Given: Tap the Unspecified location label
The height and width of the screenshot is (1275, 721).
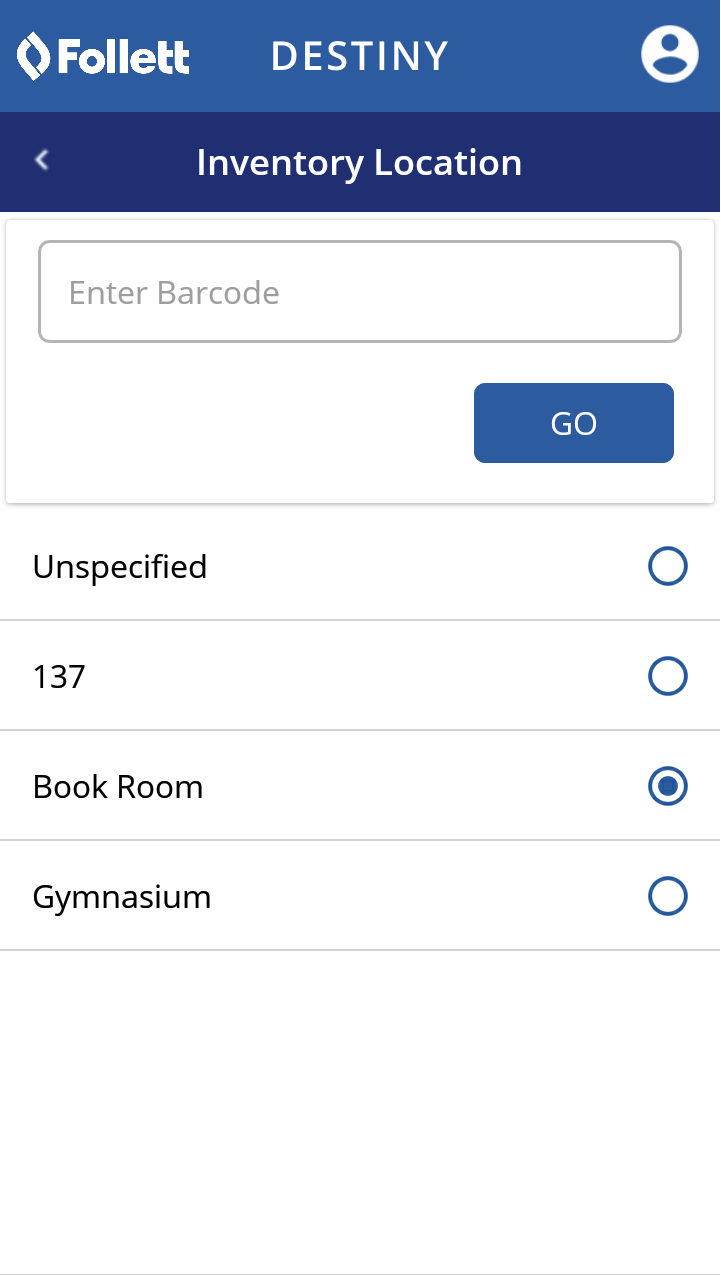Looking at the screenshot, I should [120, 567].
